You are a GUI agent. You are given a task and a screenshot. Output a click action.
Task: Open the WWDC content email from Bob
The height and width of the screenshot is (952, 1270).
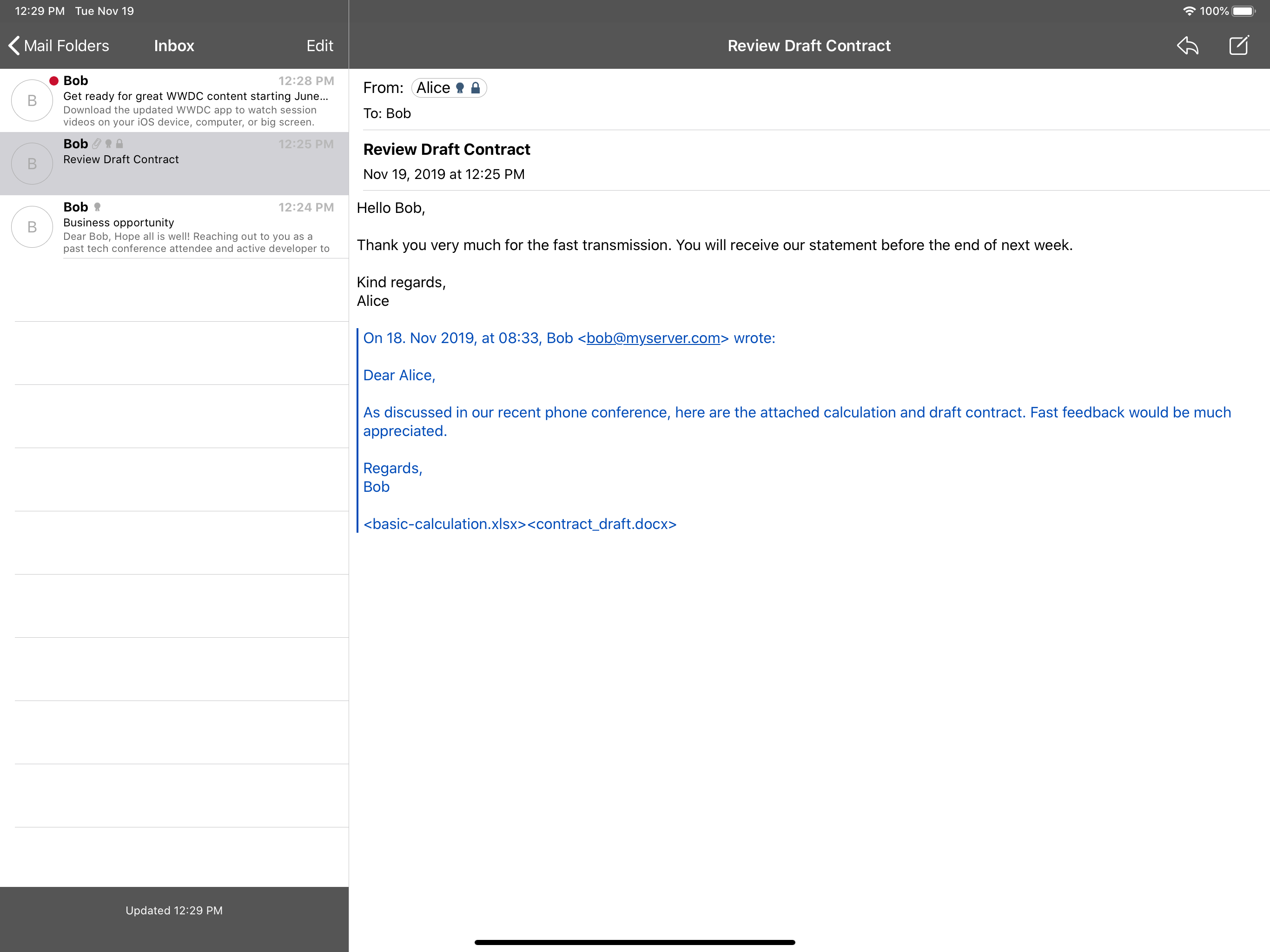click(174, 100)
